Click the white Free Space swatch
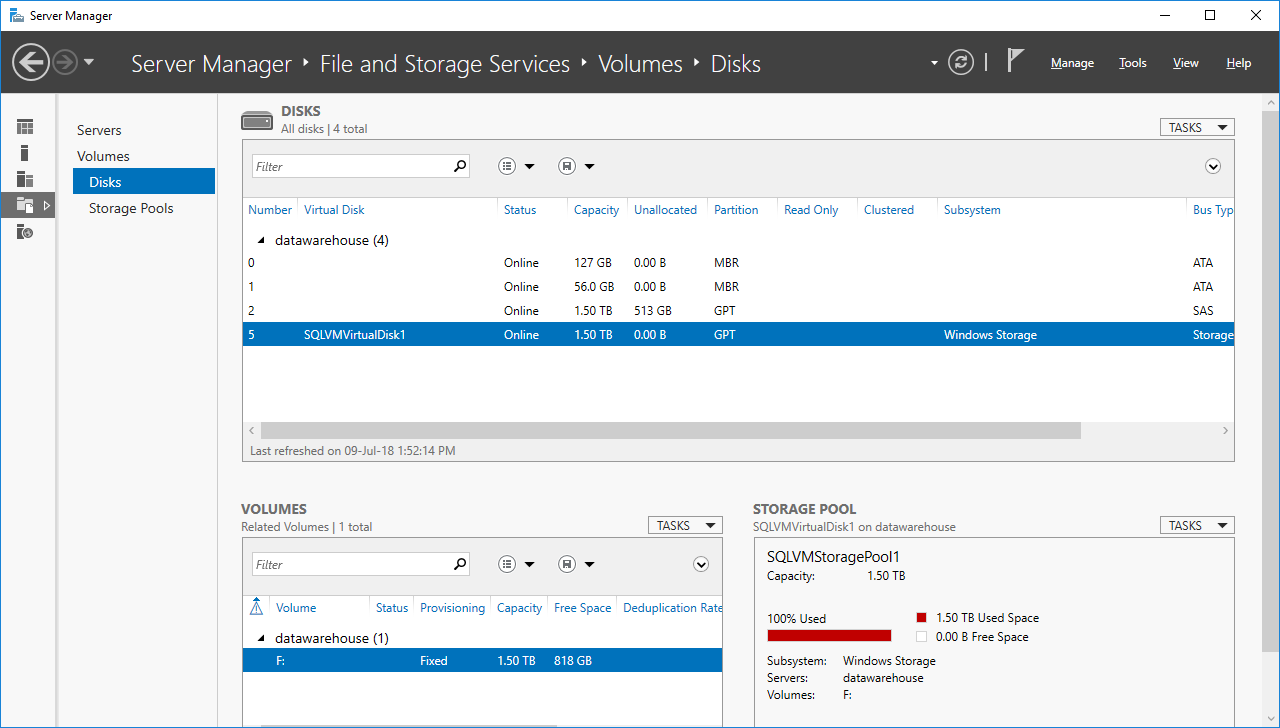The width and height of the screenshot is (1280, 728). click(921, 637)
